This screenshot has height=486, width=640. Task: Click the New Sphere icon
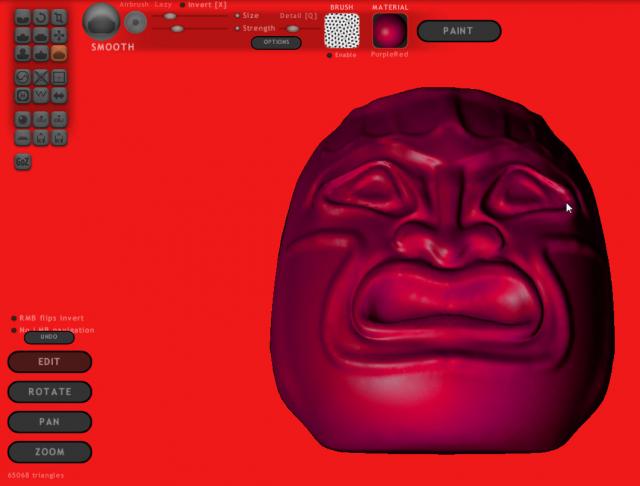coord(23,118)
